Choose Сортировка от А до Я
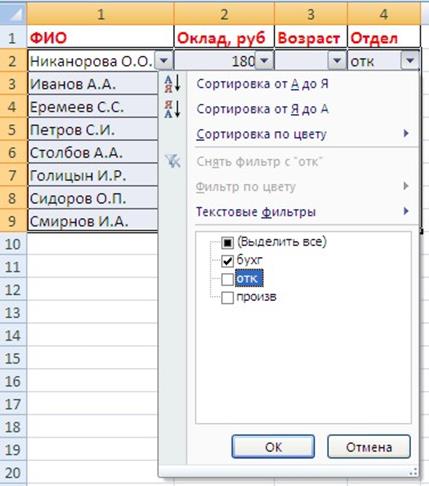This screenshot has width=429, height=486. [x=262, y=84]
